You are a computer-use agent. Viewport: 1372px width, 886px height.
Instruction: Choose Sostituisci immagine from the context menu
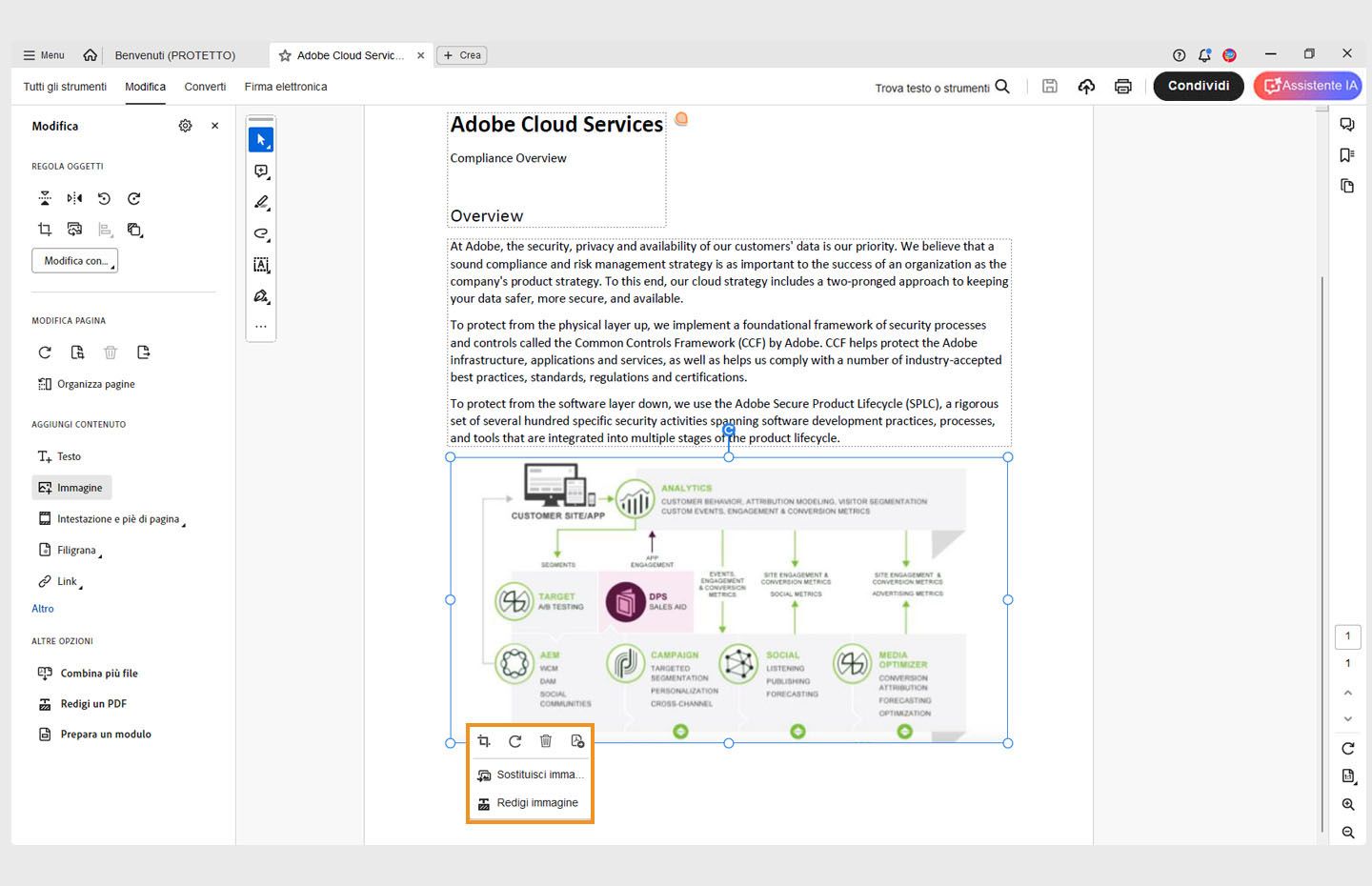[x=530, y=774]
